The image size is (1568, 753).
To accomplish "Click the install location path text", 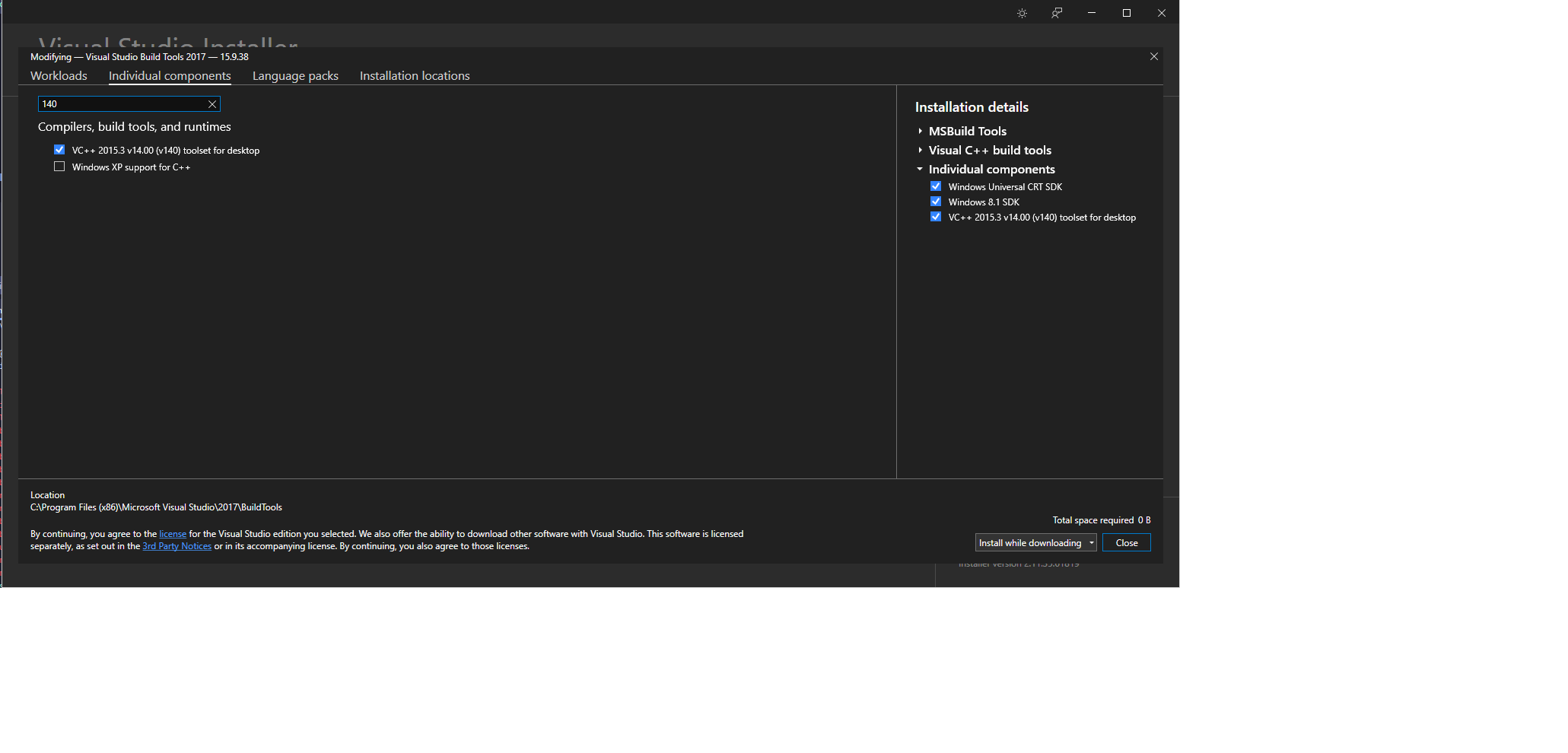I will [x=156, y=507].
